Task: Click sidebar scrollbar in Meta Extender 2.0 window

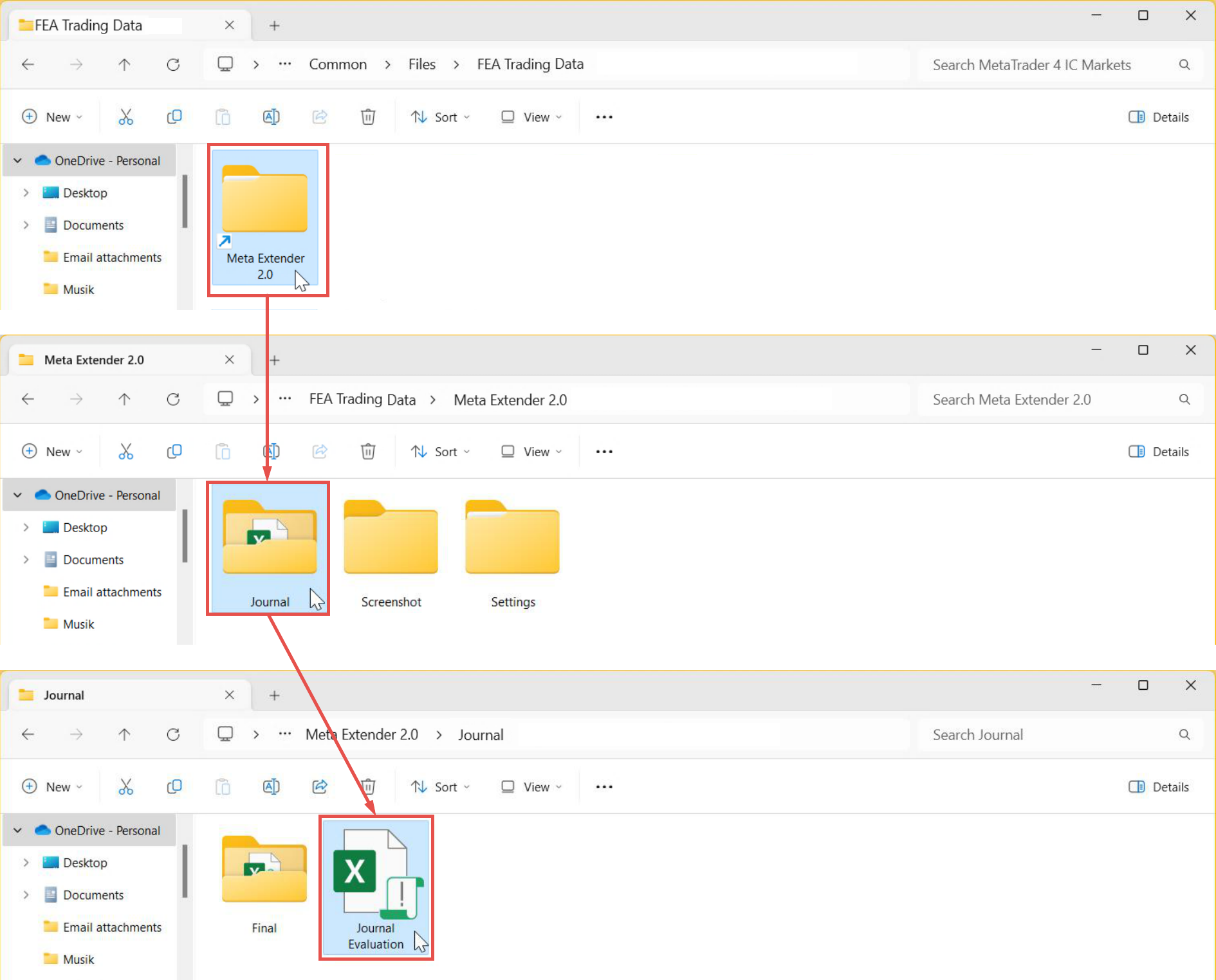Action: pyautogui.click(x=185, y=535)
